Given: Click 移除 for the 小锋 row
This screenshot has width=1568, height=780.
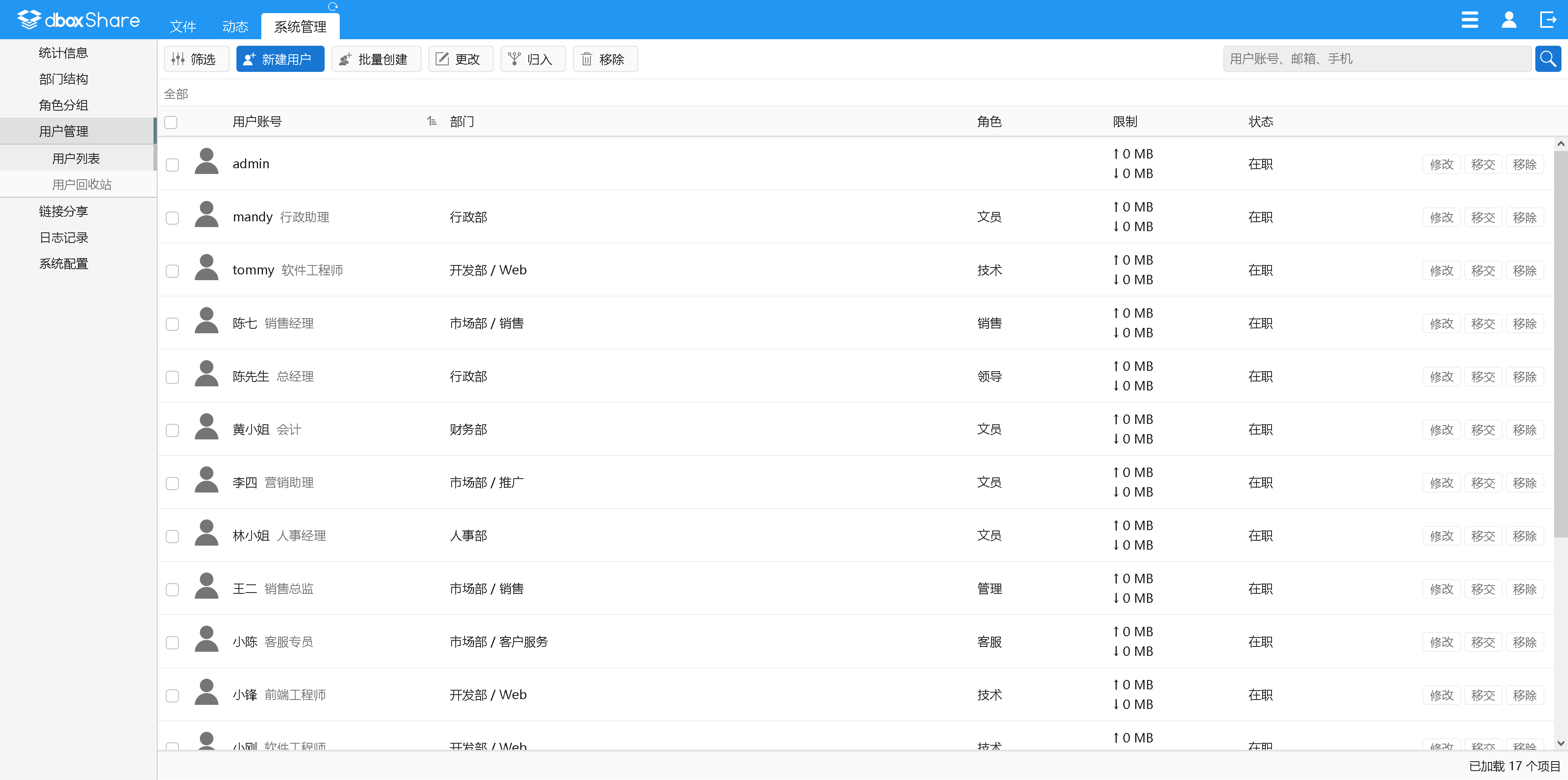Looking at the screenshot, I should pyautogui.click(x=1525, y=695).
